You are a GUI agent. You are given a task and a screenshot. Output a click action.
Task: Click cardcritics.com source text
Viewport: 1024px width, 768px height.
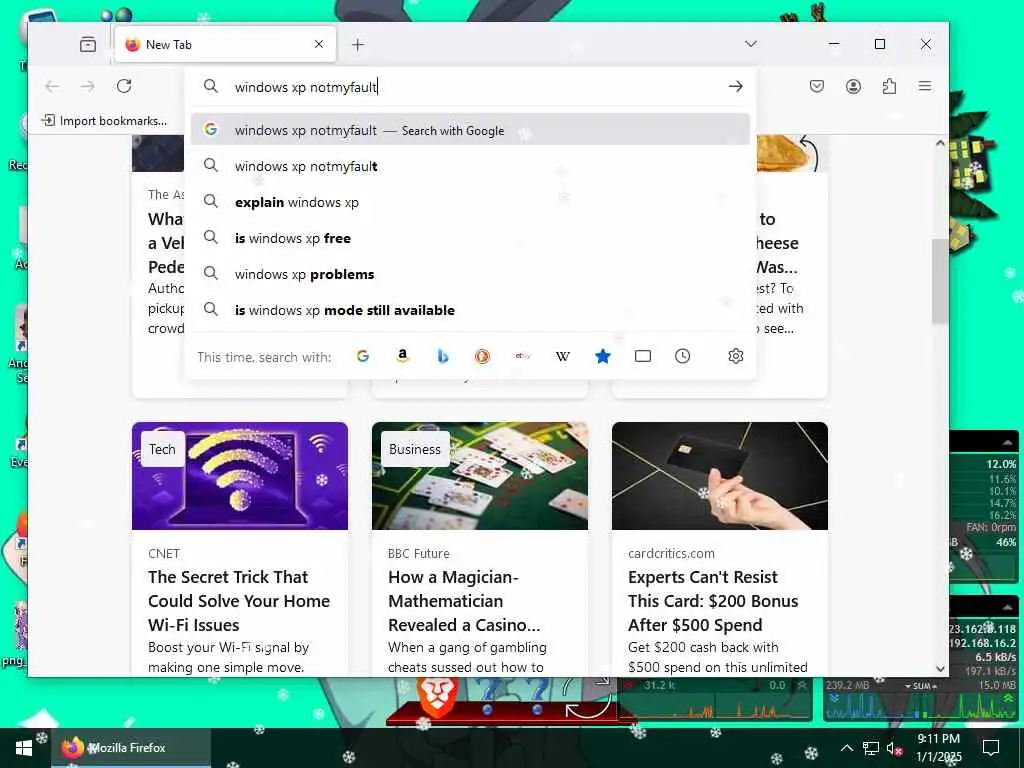pyautogui.click(x=671, y=553)
